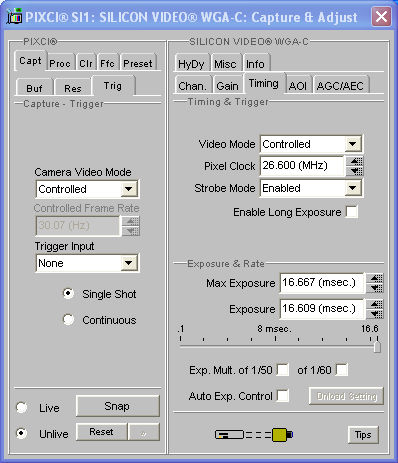The height and width of the screenshot is (463, 398).
Task: Click exposure slider track near 8 msec.
Action: tap(276, 347)
